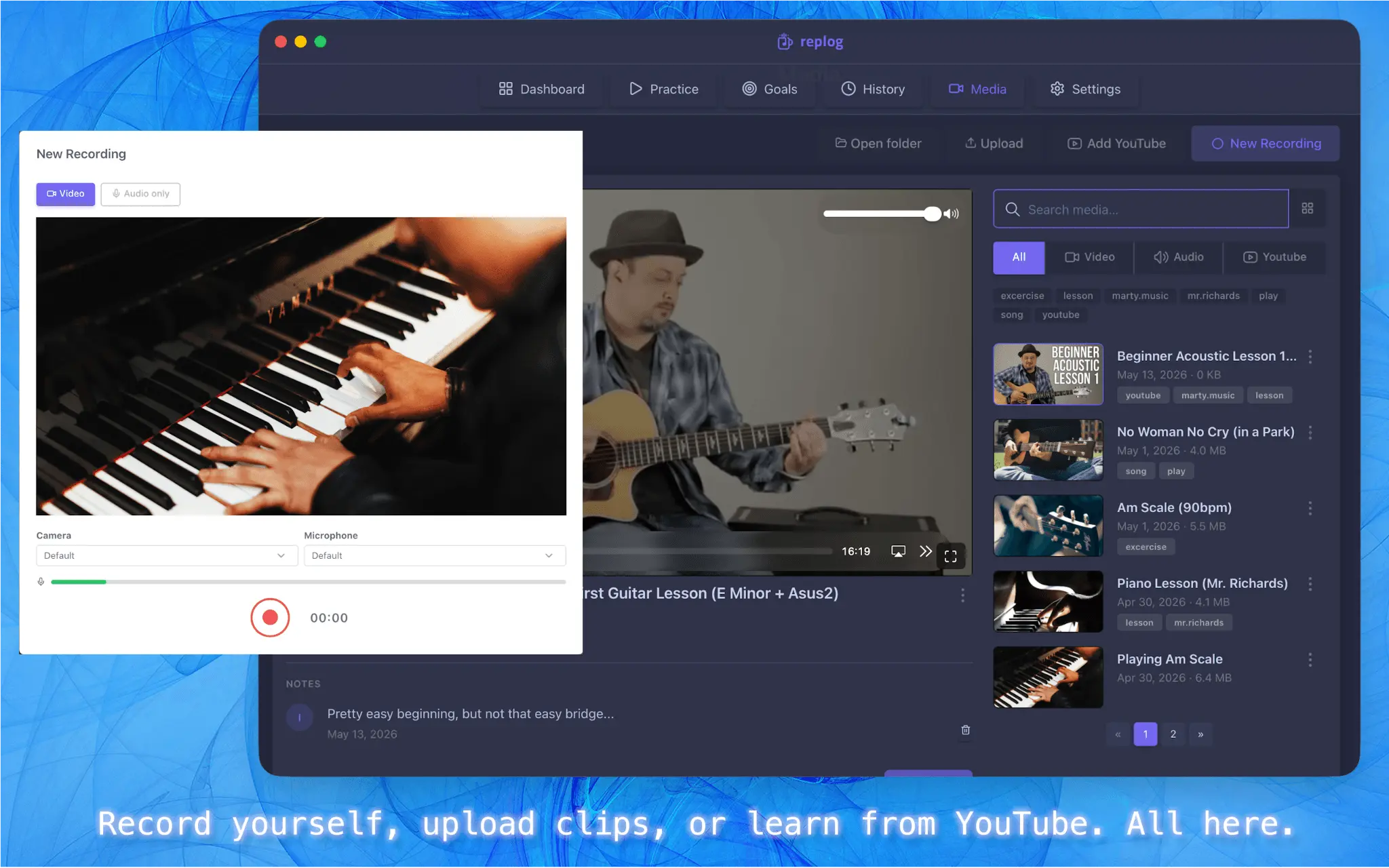Viewport: 1389px width, 868px height.
Task: Click the volume slider knob
Action: click(x=933, y=214)
